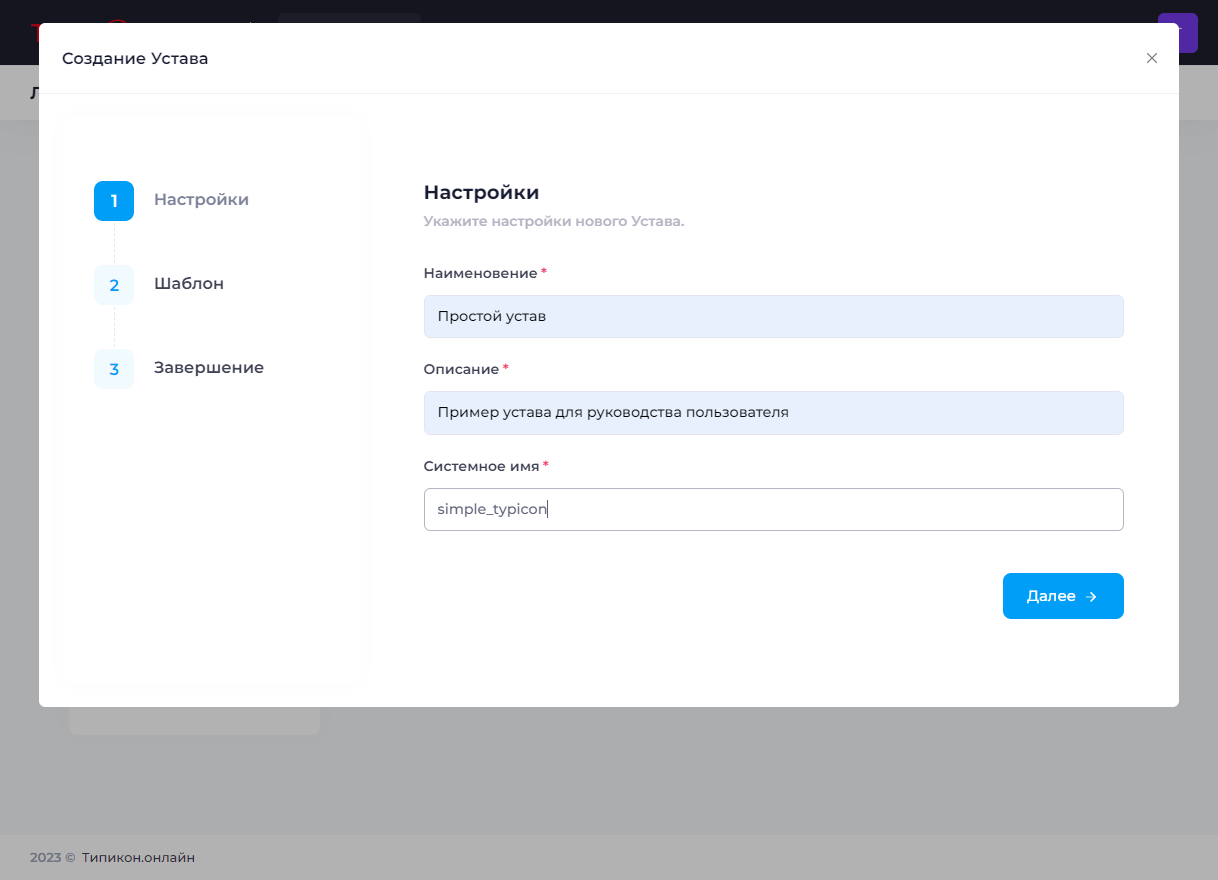Select the Системное имя input field
Viewport: 1218px width, 880px height.
click(774, 509)
